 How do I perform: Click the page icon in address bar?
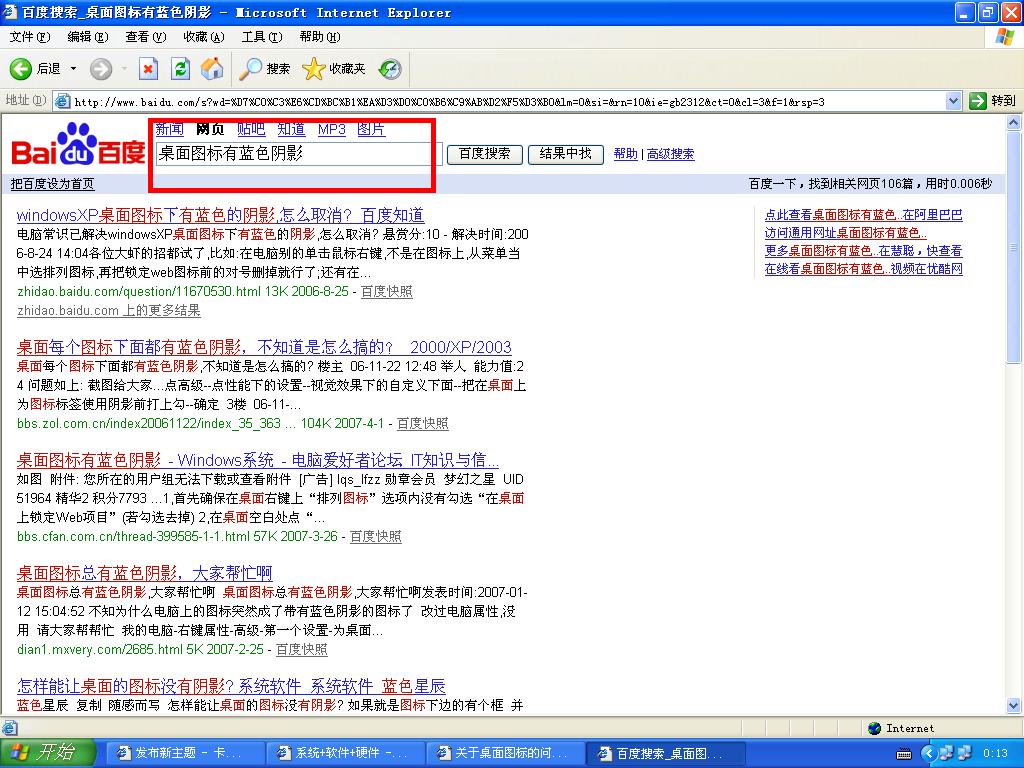(63, 101)
